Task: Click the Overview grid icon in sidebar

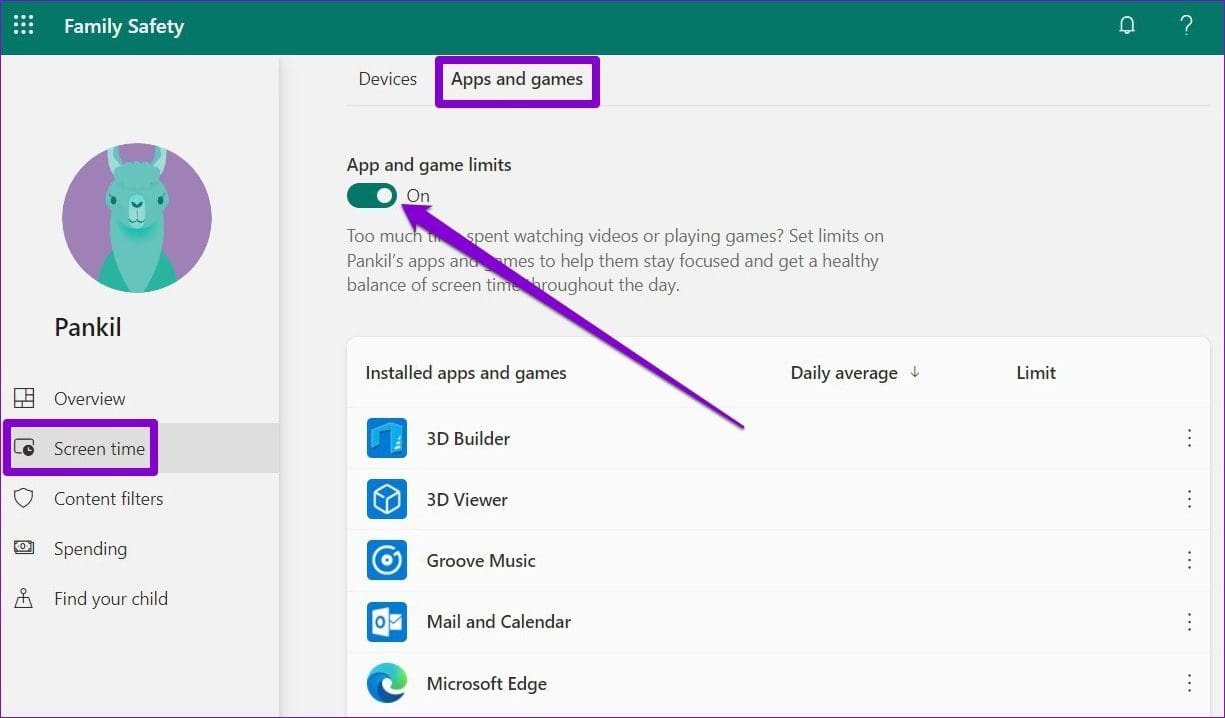Action: 24,398
